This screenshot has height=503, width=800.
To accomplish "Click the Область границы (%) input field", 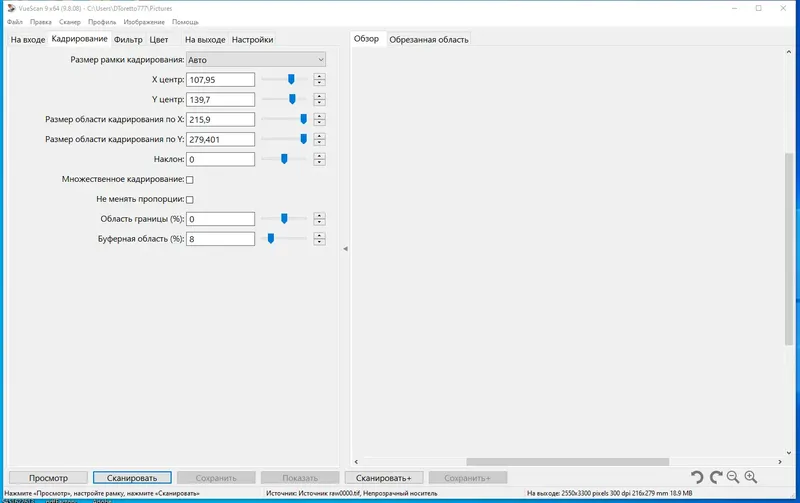I will coord(220,219).
